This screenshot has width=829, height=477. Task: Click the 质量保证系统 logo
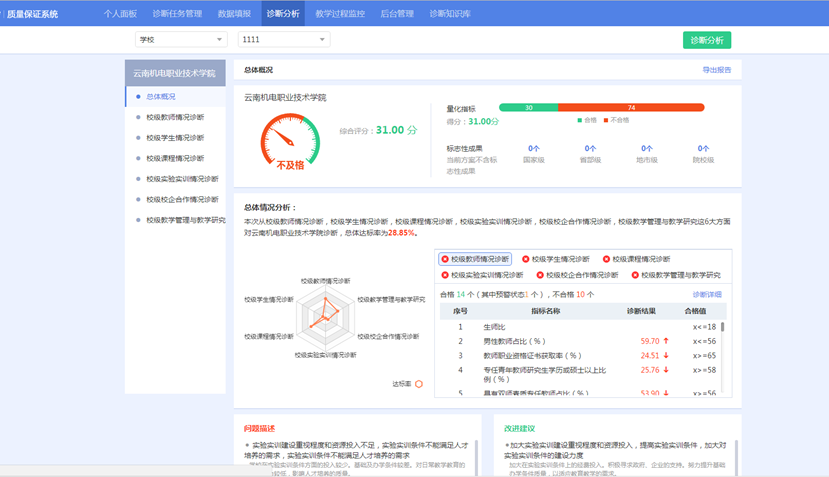tap(32, 14)
